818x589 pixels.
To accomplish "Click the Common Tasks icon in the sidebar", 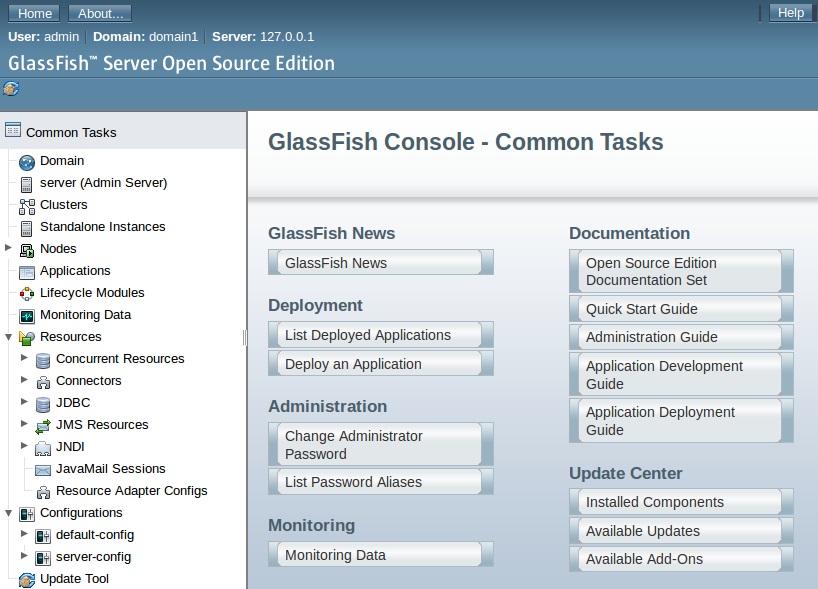I will coord(13,129).
